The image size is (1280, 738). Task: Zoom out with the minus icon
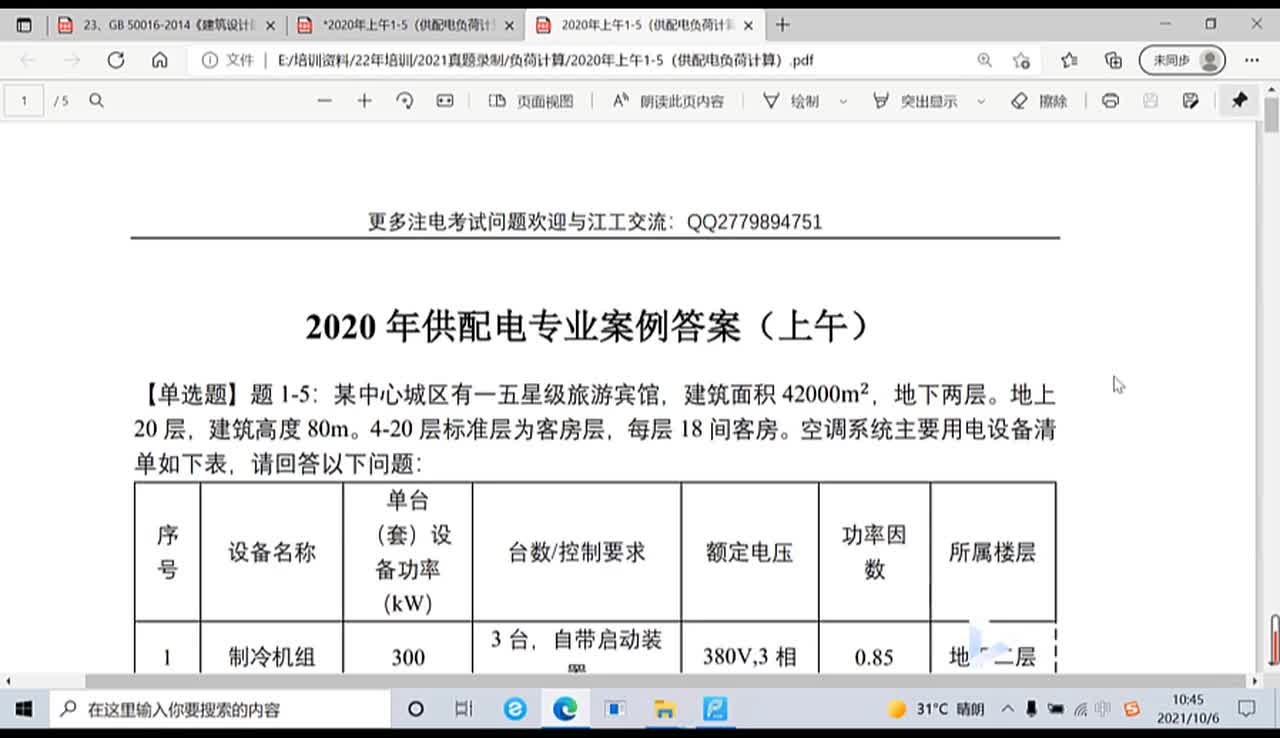324,101
